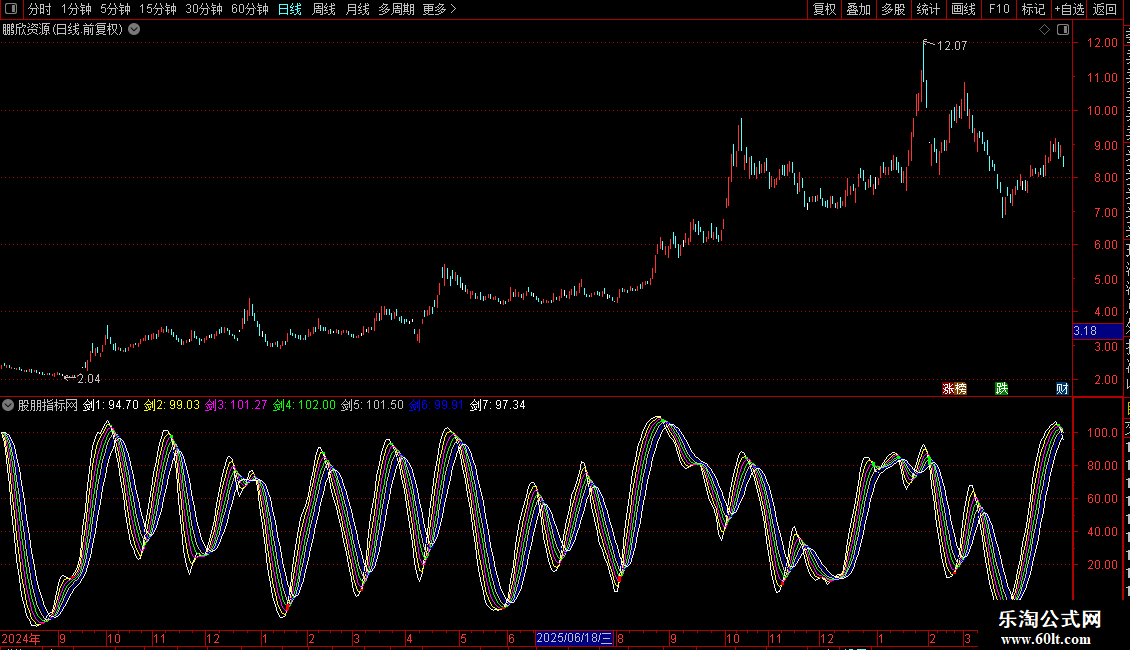
Task: Click the 12.07 high price label
Action: (951, 46)
